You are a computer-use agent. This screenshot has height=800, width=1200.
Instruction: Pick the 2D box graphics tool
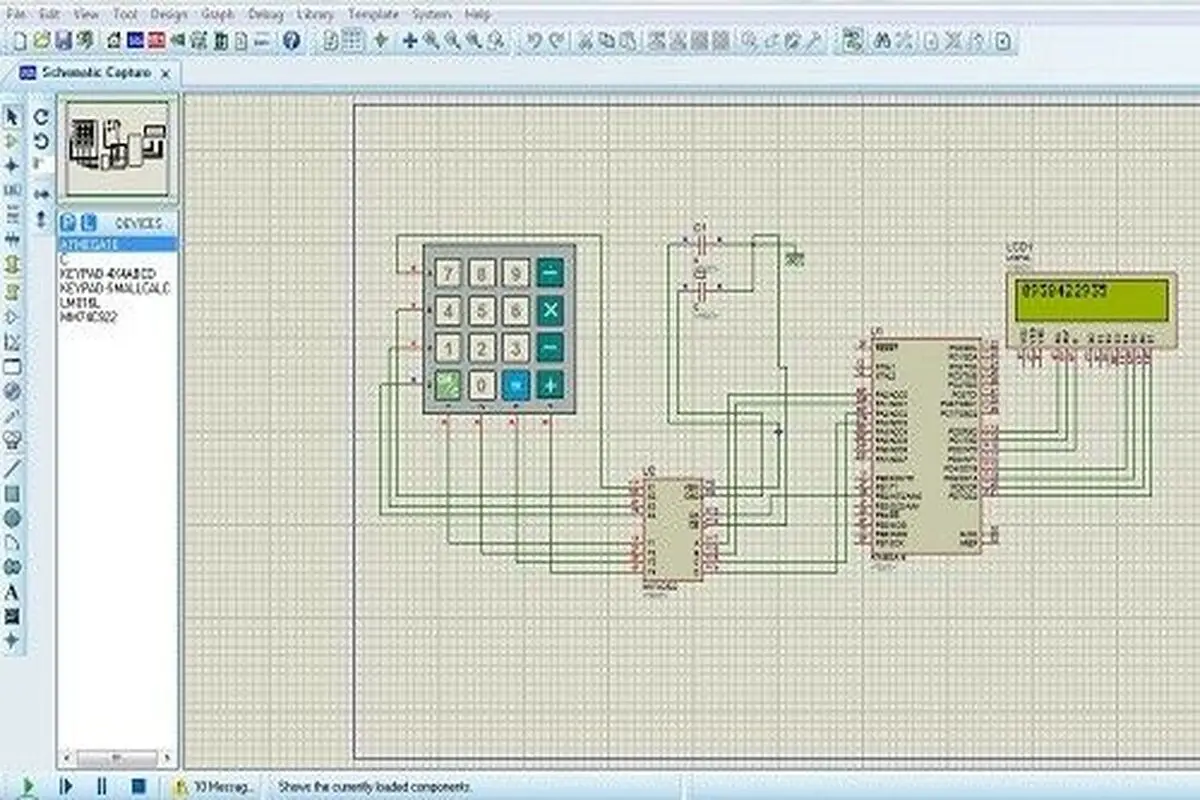[12, 493]
